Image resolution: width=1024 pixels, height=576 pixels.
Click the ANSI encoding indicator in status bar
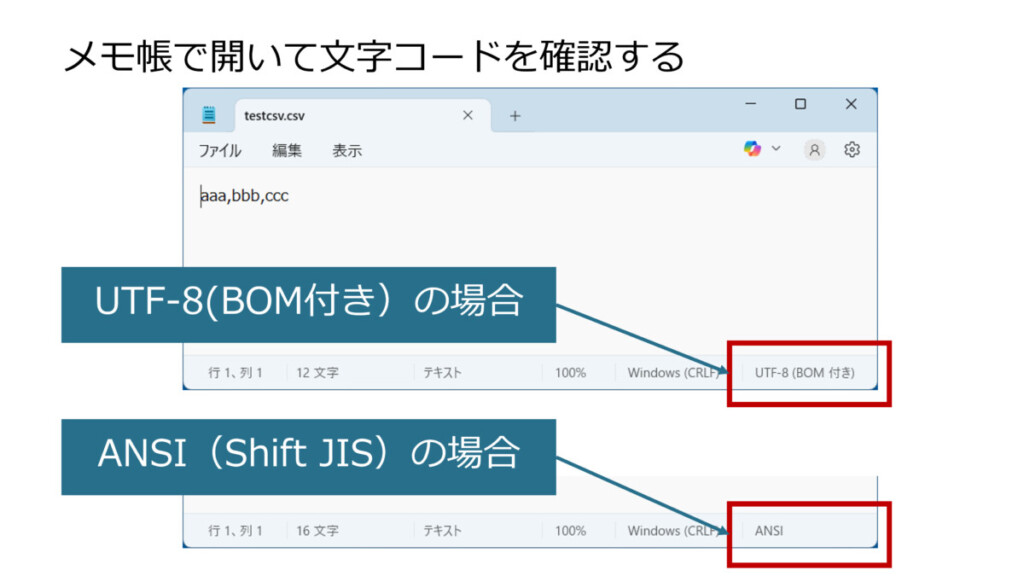pyautogui.click(x=769, y=531)
